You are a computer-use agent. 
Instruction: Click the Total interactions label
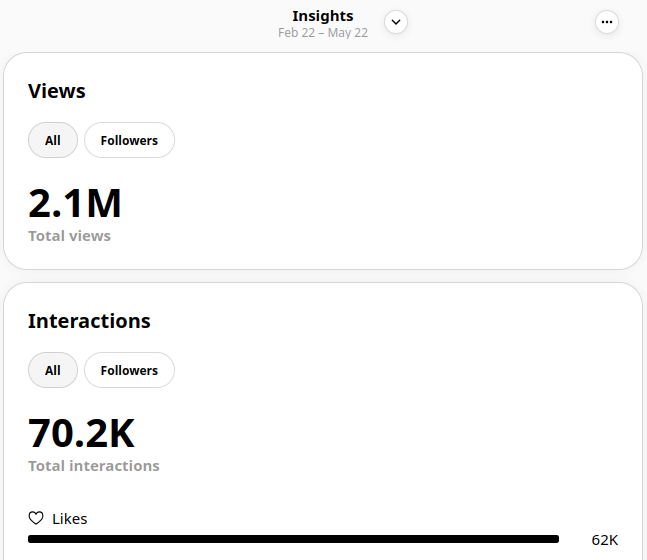click(x=93, y=466)
